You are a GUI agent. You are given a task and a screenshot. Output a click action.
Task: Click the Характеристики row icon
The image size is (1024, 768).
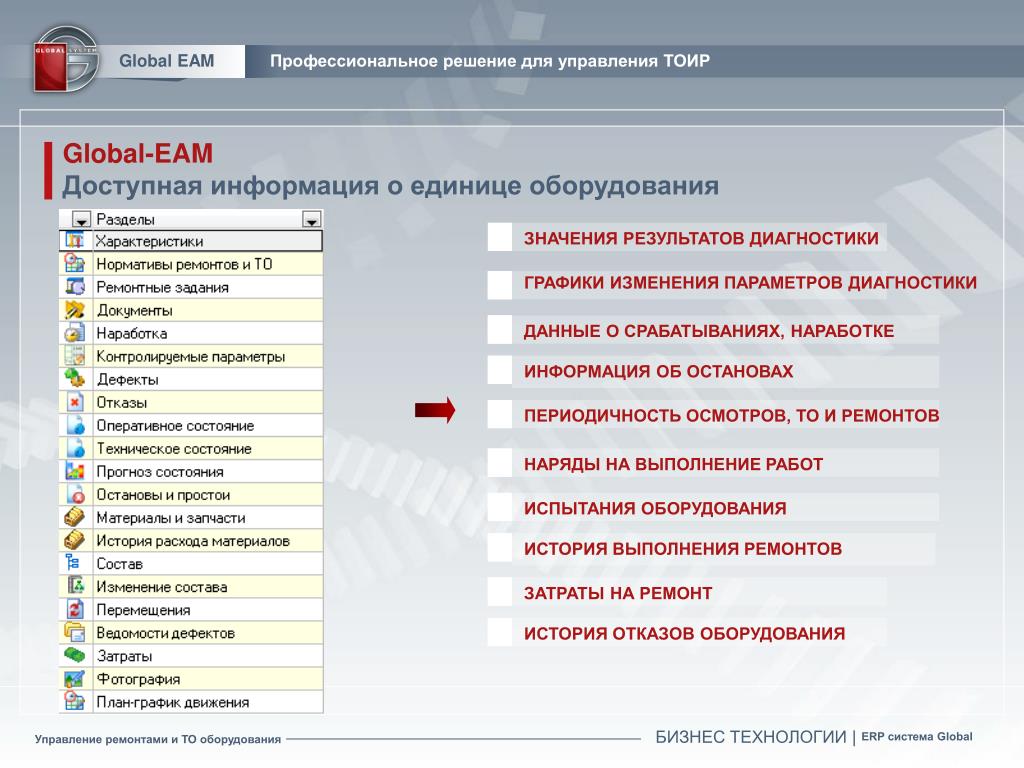75,241
